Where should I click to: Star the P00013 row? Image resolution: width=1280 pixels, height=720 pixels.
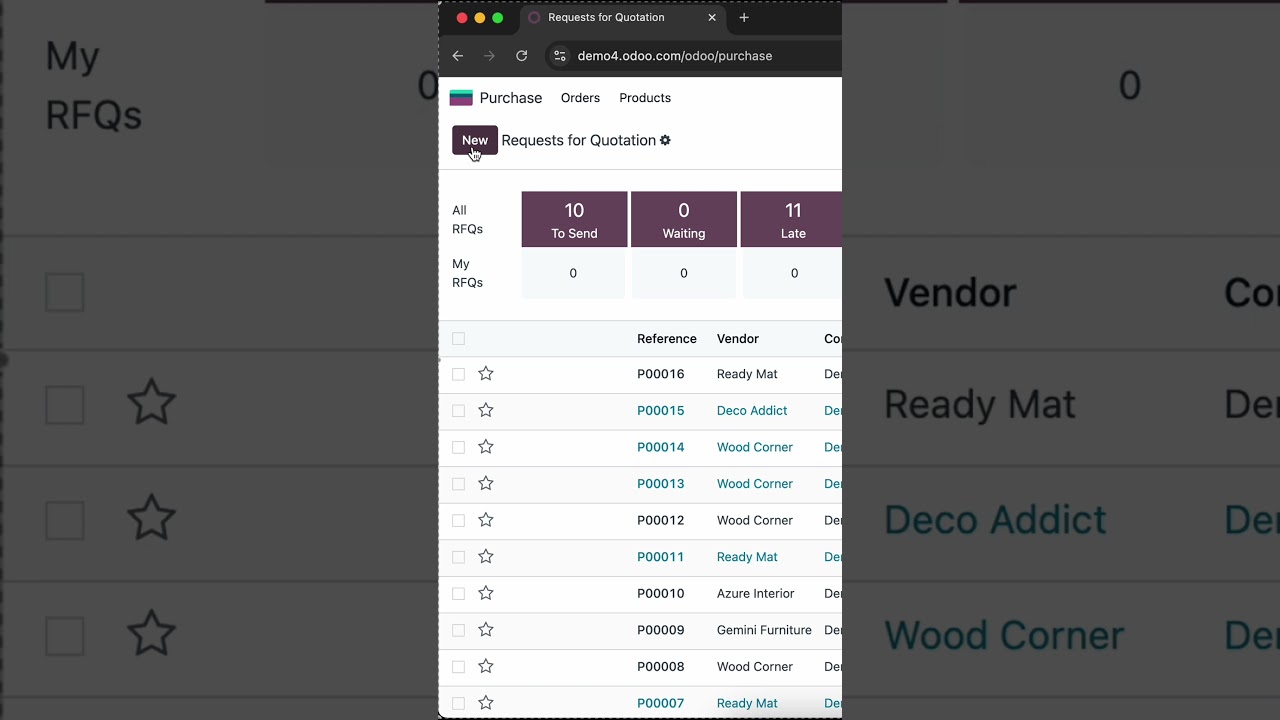pyautogui.click(x=486, y=483)
